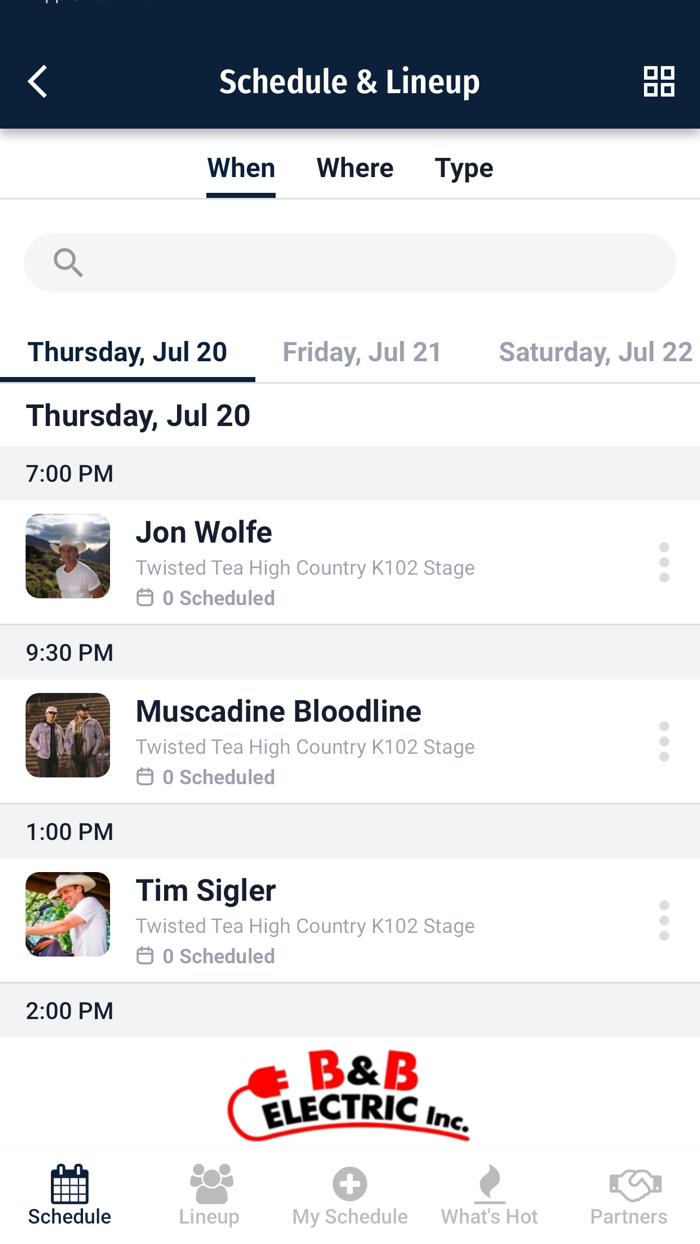Tap the search magnifier icon
Viewport: 700px width, 1244px height.
pos(67,262)
